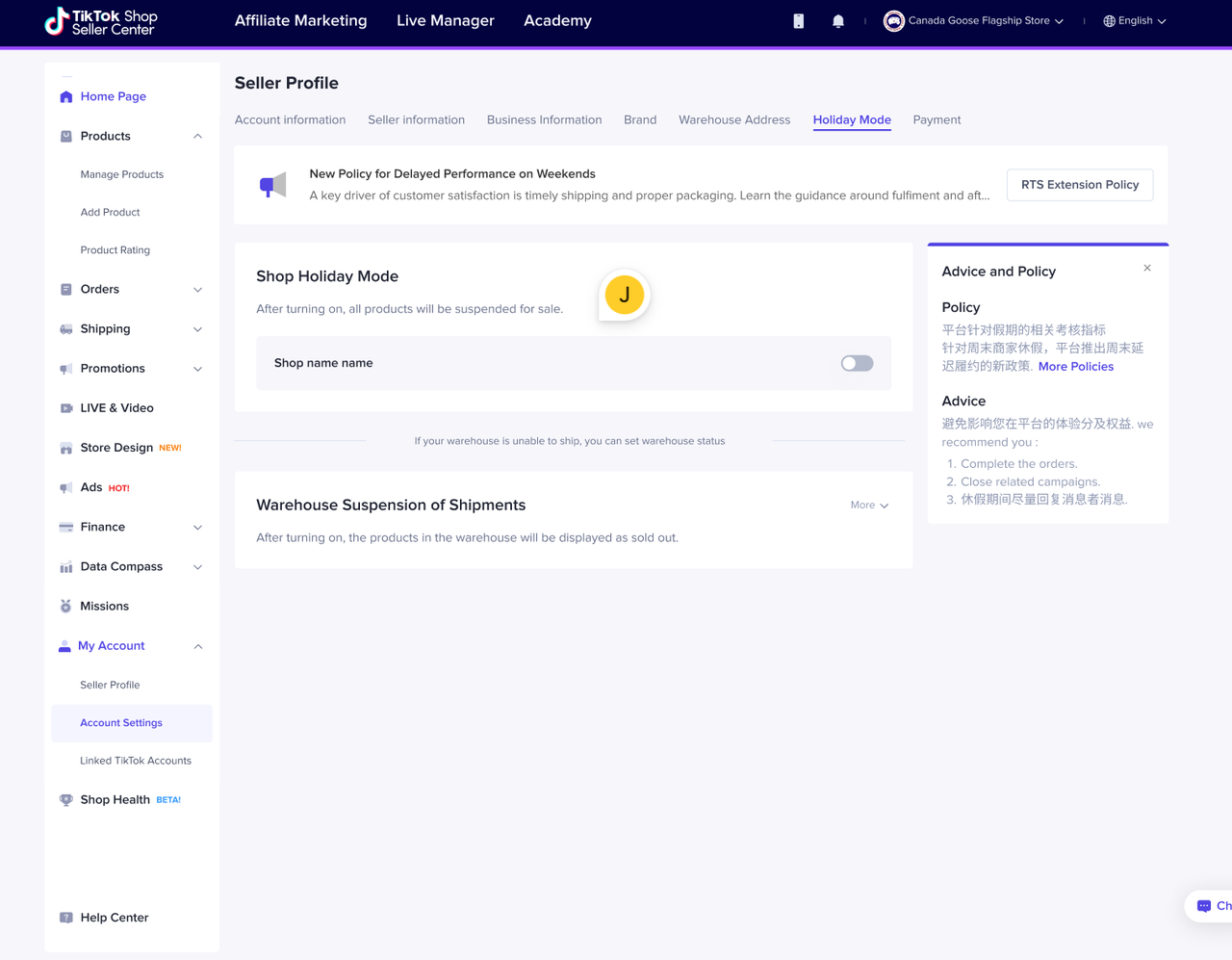1232x960 pixels.
Task: Click the RTS Extension Policy button
Action: pos(1079,185)
